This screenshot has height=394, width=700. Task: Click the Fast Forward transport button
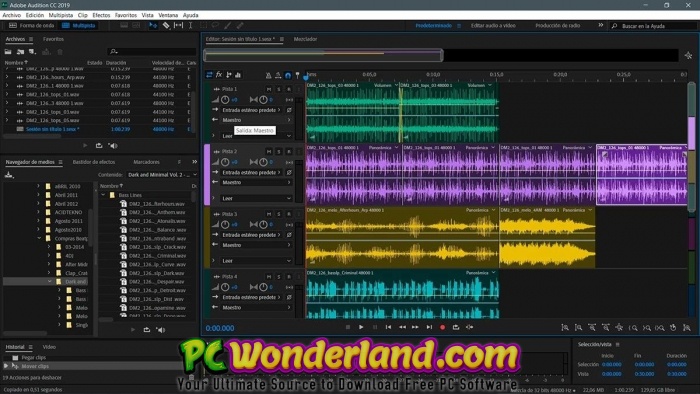coord(415,327)
